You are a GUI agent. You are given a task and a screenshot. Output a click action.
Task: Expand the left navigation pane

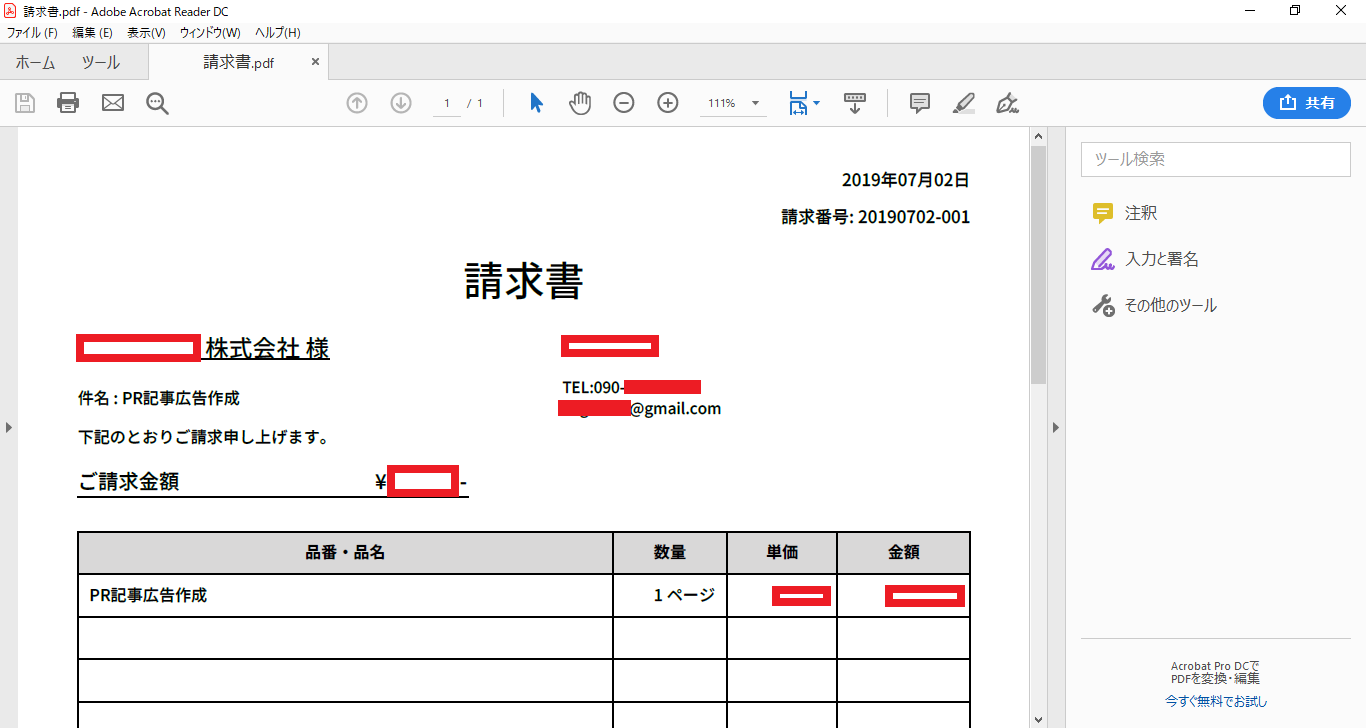click(x=9, y=427)
